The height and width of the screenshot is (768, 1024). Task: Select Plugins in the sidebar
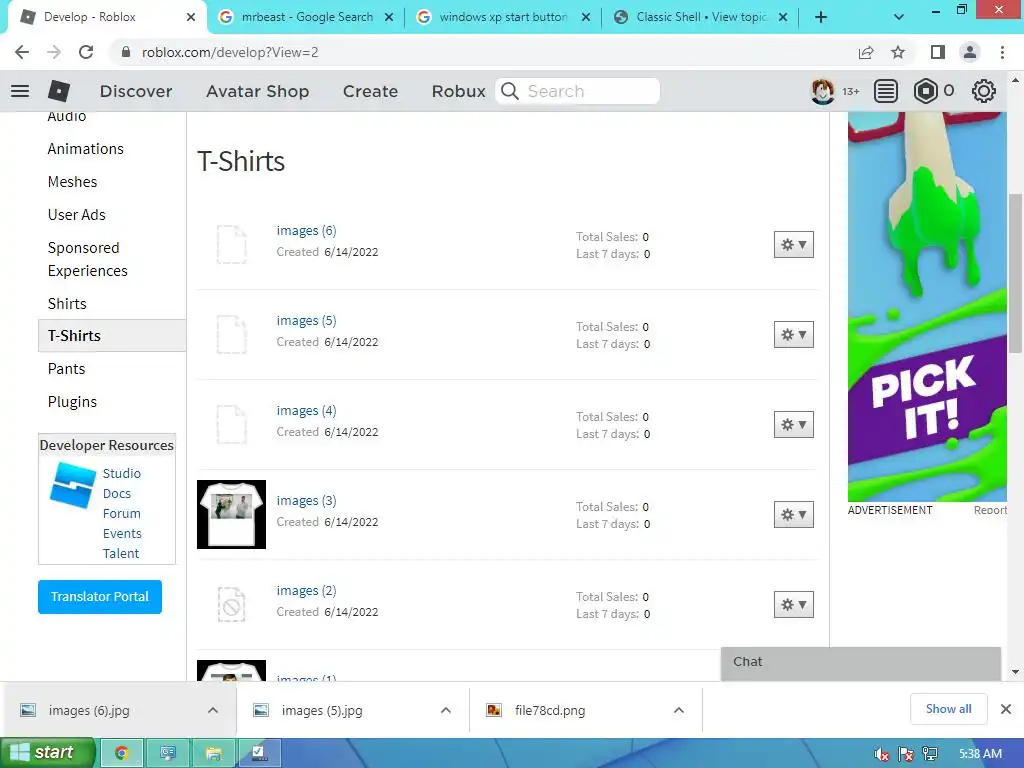coord(72,402)
